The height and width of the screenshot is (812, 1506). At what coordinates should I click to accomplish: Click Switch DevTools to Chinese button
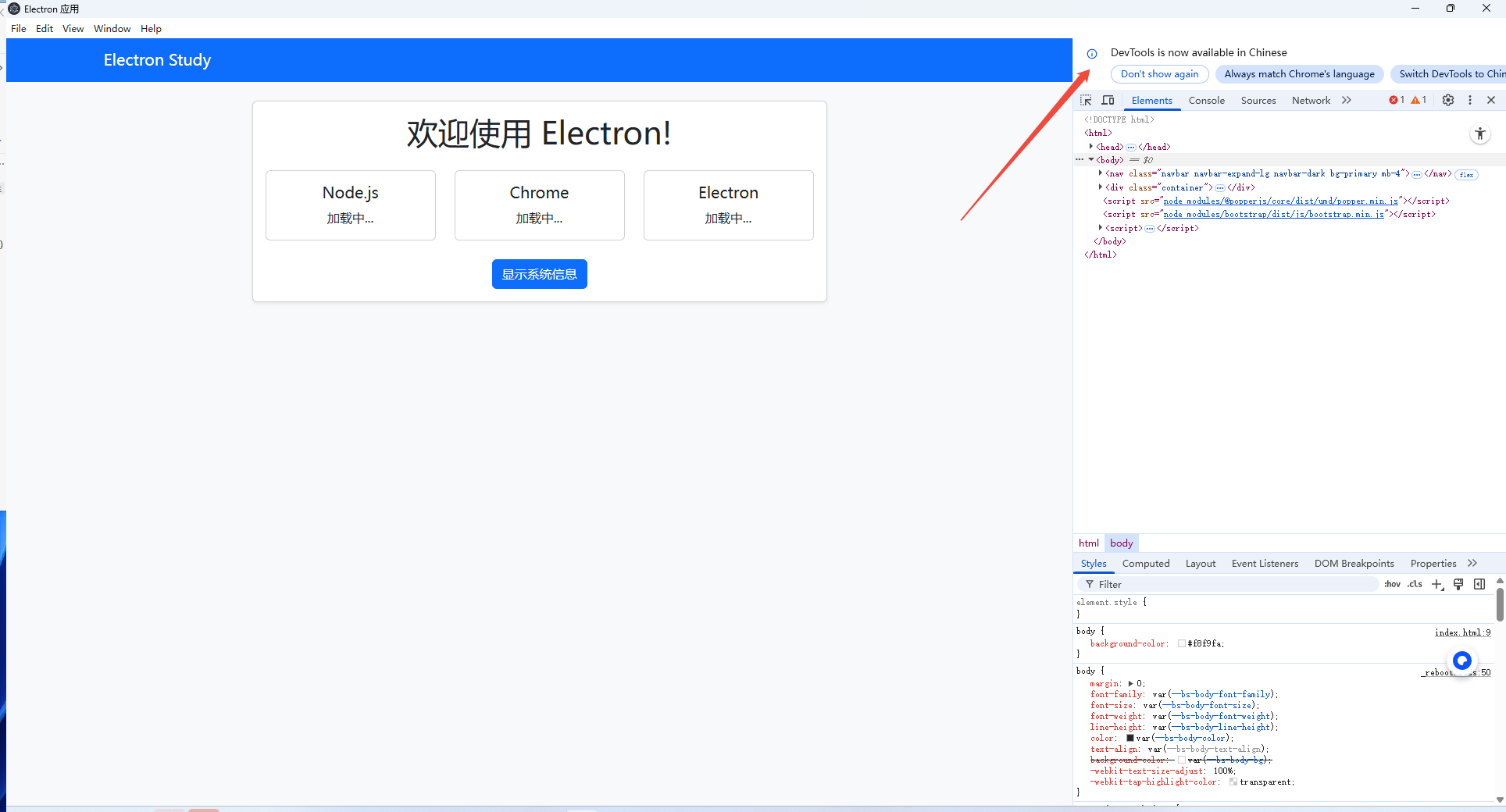point(1448,74)
